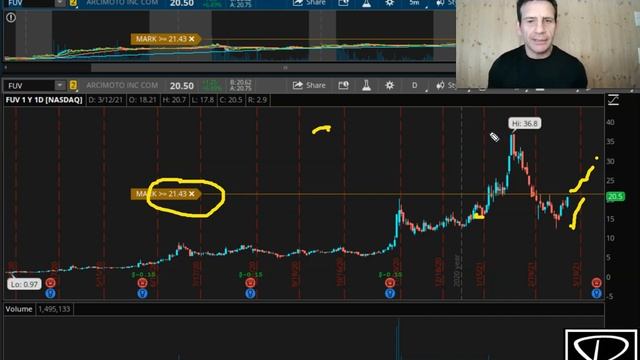The height and width of the screenshot is (360, 640).
Task: Click the 20.50 last price in lower toolbar
Action: pyautogui.click(x=182, y=86)
